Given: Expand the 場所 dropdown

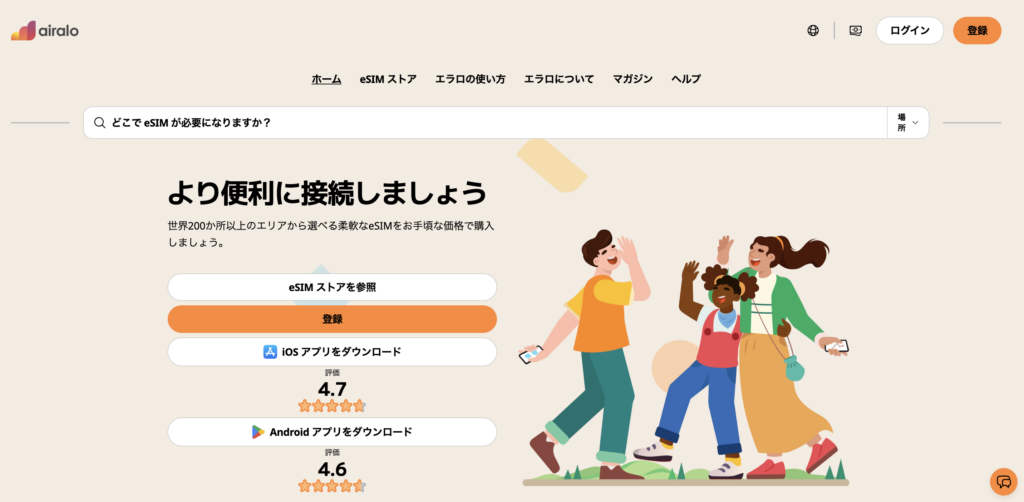Looking at the screenshot, I should click(908, 123).
